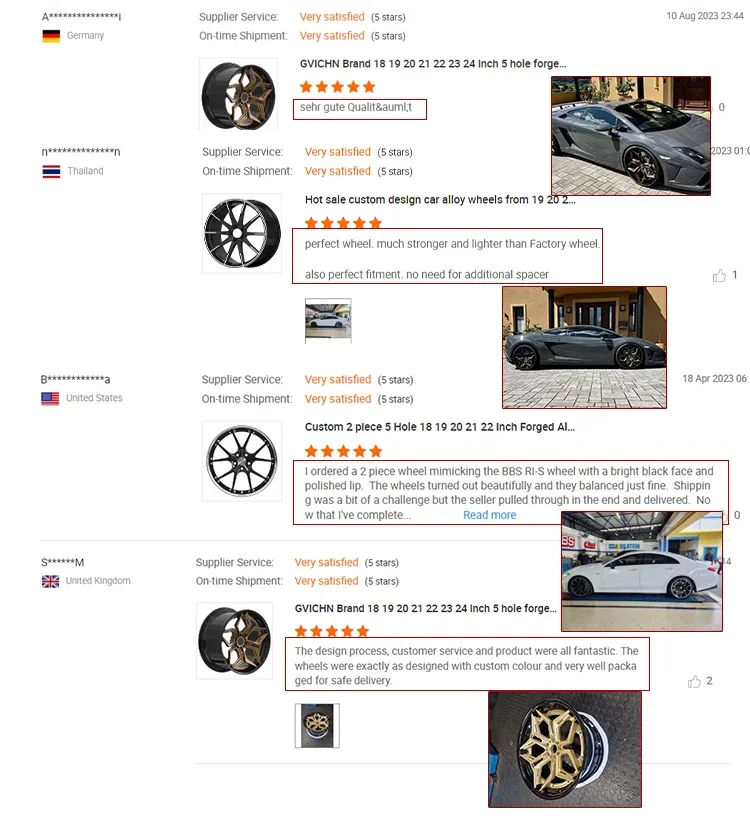Expand full review with Read more
Image resolution: width=750 pixels, height=816 pixels.
(x=489, y=515)
